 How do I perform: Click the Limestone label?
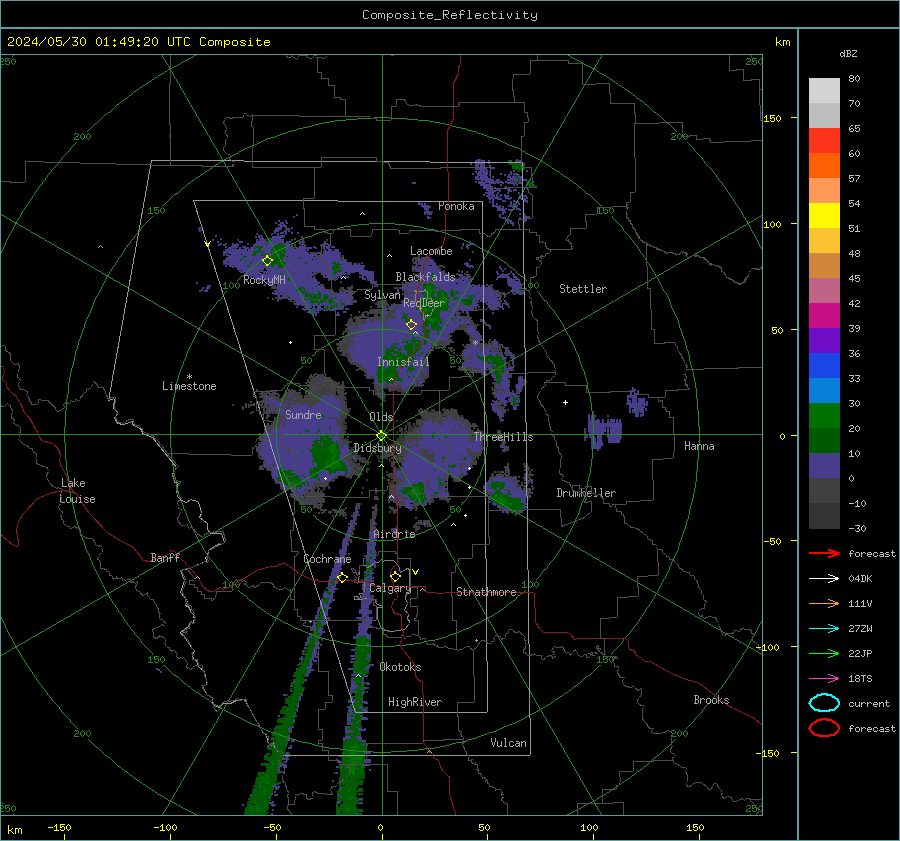tap(189, 386)
